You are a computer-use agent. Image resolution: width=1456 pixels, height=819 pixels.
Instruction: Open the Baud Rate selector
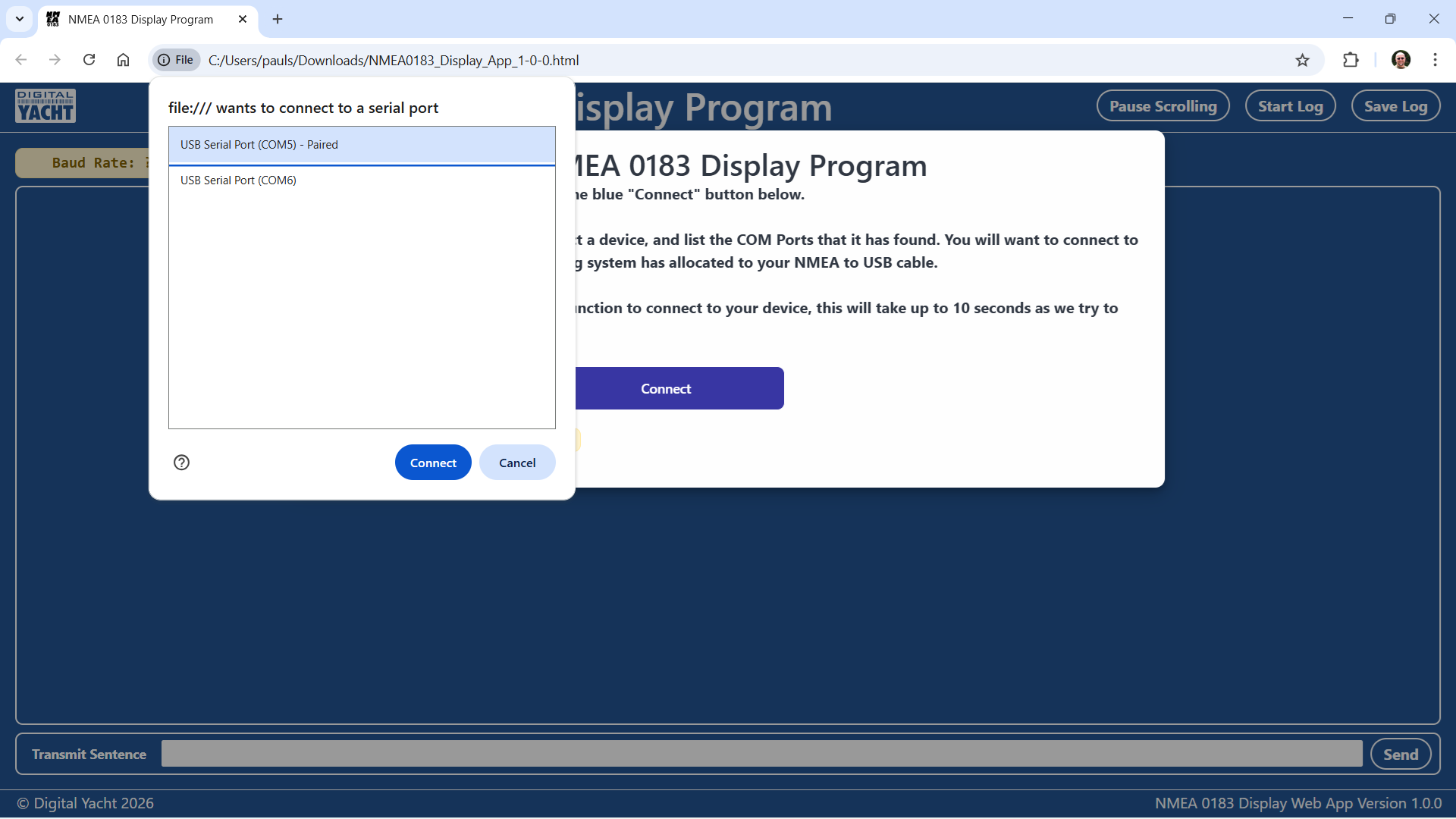[x=83, y=163]
